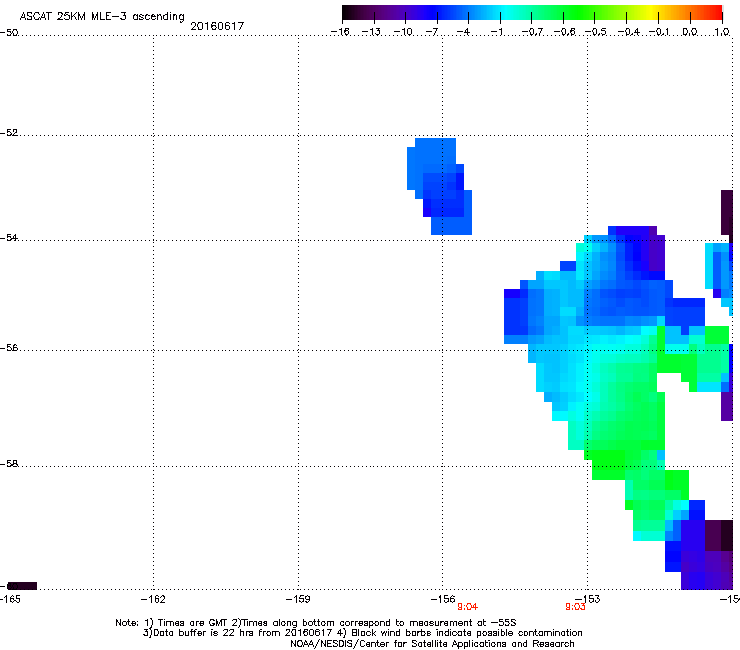Click the "-162" longitude axis label
740x650 pixels.
pyautogui.click(x=153, y=599)
